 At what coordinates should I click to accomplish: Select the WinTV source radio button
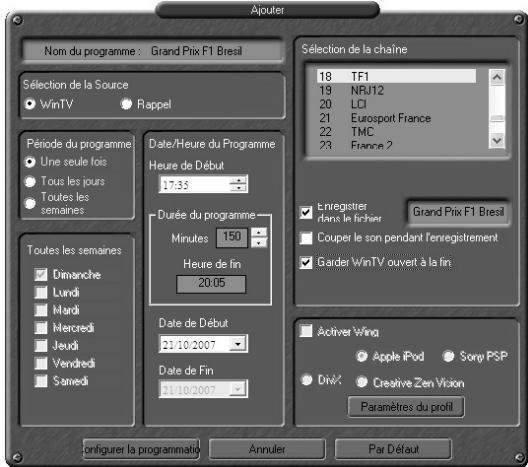30,104
